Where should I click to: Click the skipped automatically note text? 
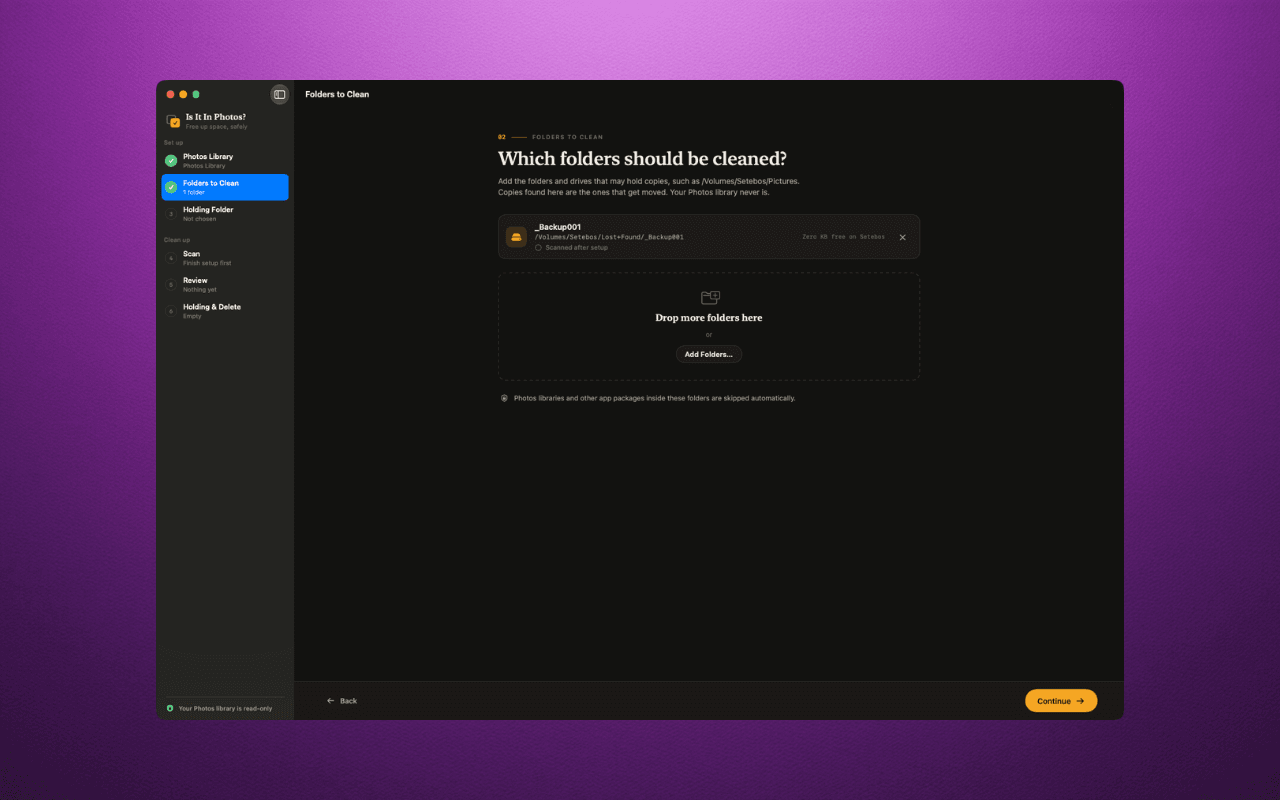click(x=655, y=398)
